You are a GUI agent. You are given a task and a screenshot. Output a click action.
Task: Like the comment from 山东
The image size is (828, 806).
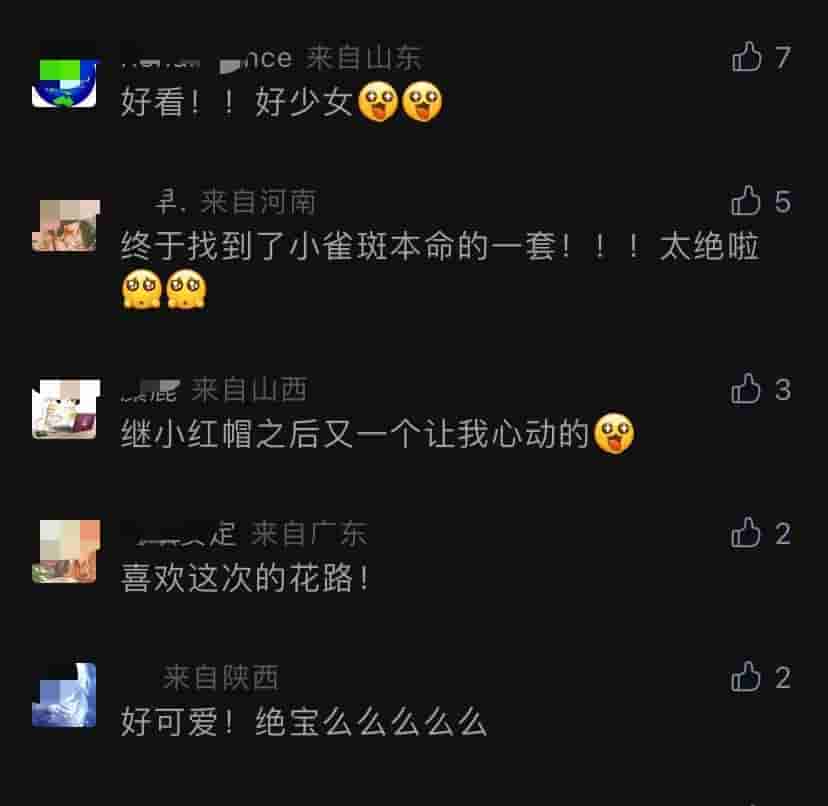[747, 57]
